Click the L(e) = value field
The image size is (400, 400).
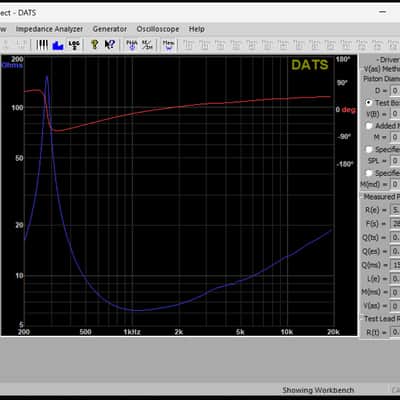[395, 279]
